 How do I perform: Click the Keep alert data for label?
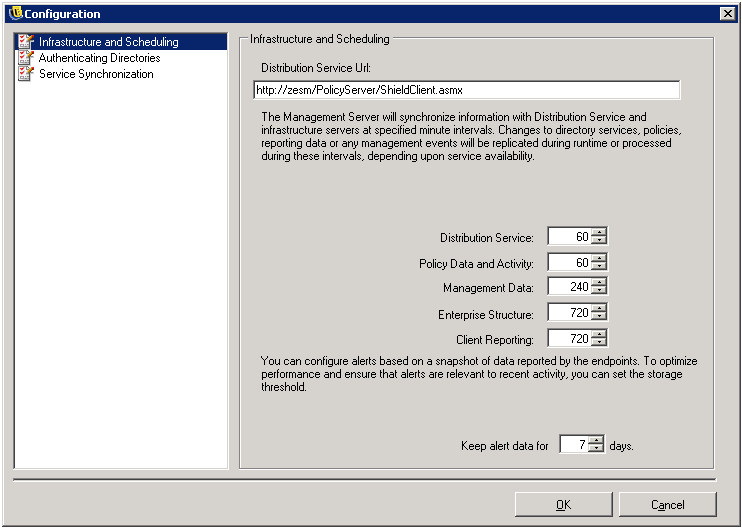coord(504,446)
